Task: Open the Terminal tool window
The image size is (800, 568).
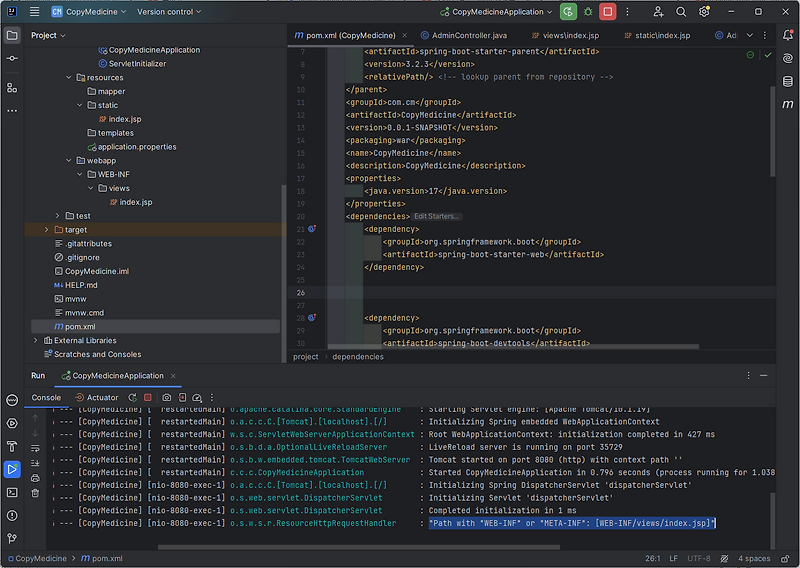Action: (12, 492)
